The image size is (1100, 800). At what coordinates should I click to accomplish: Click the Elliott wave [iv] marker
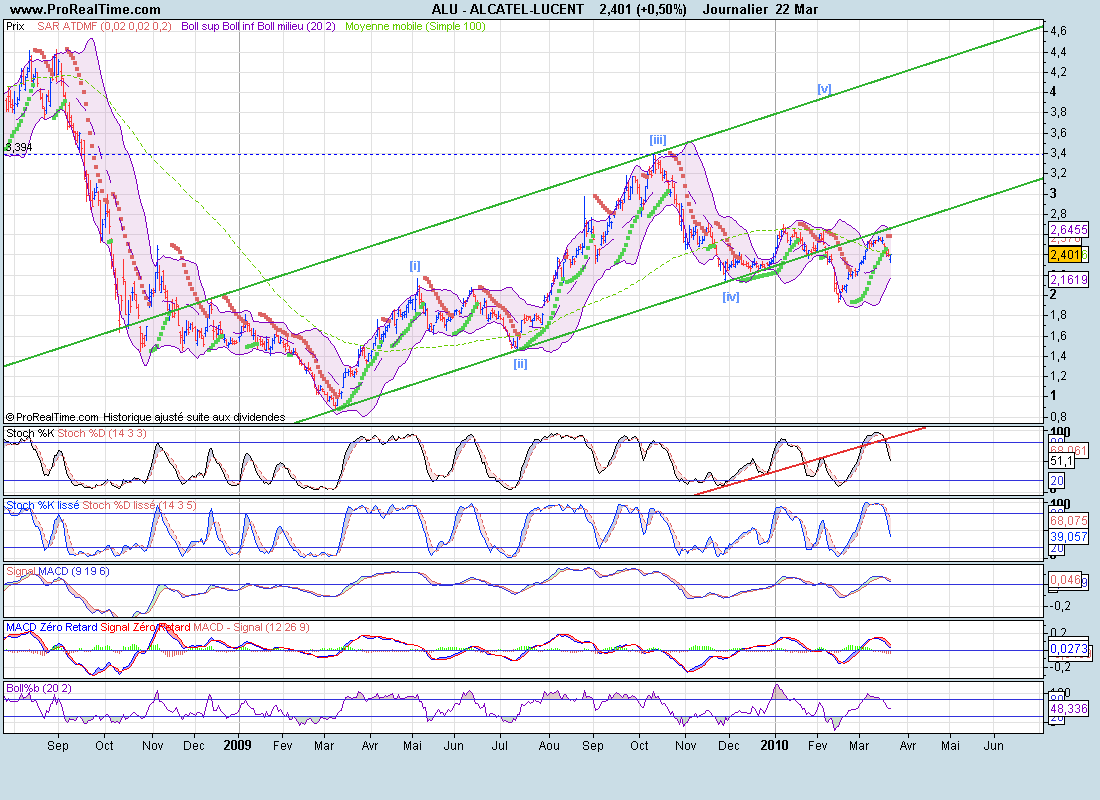click(x=731, y=297)
